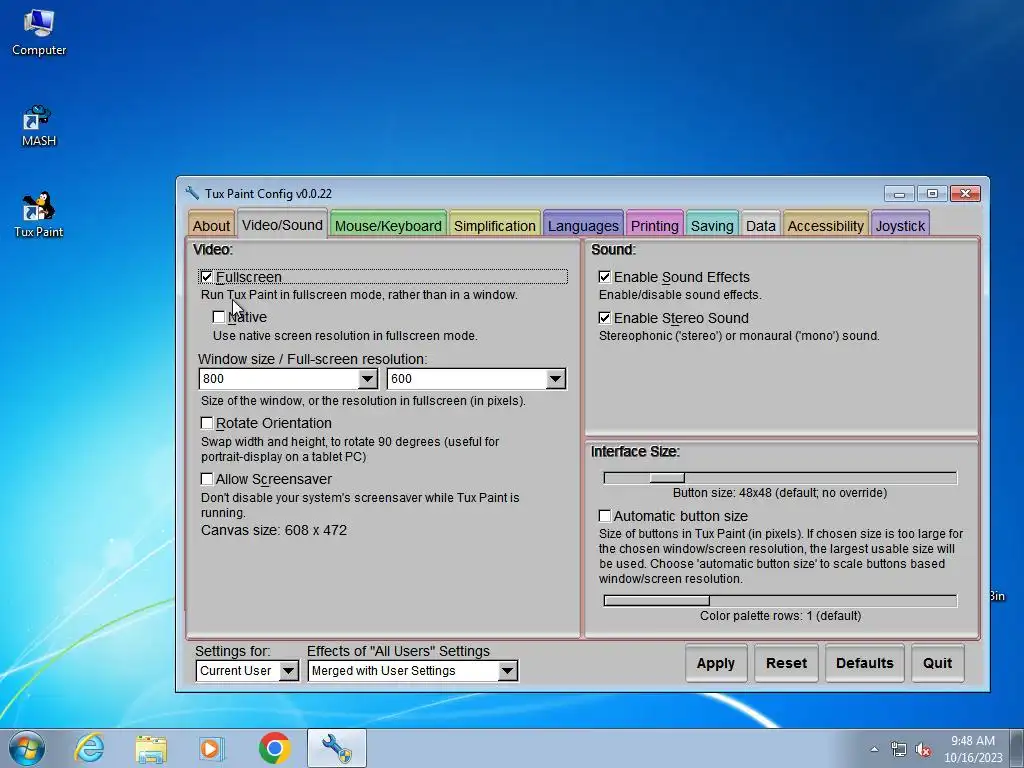
Task: Enable the Native resolution checkbox
Action: [x=219, y=317]
